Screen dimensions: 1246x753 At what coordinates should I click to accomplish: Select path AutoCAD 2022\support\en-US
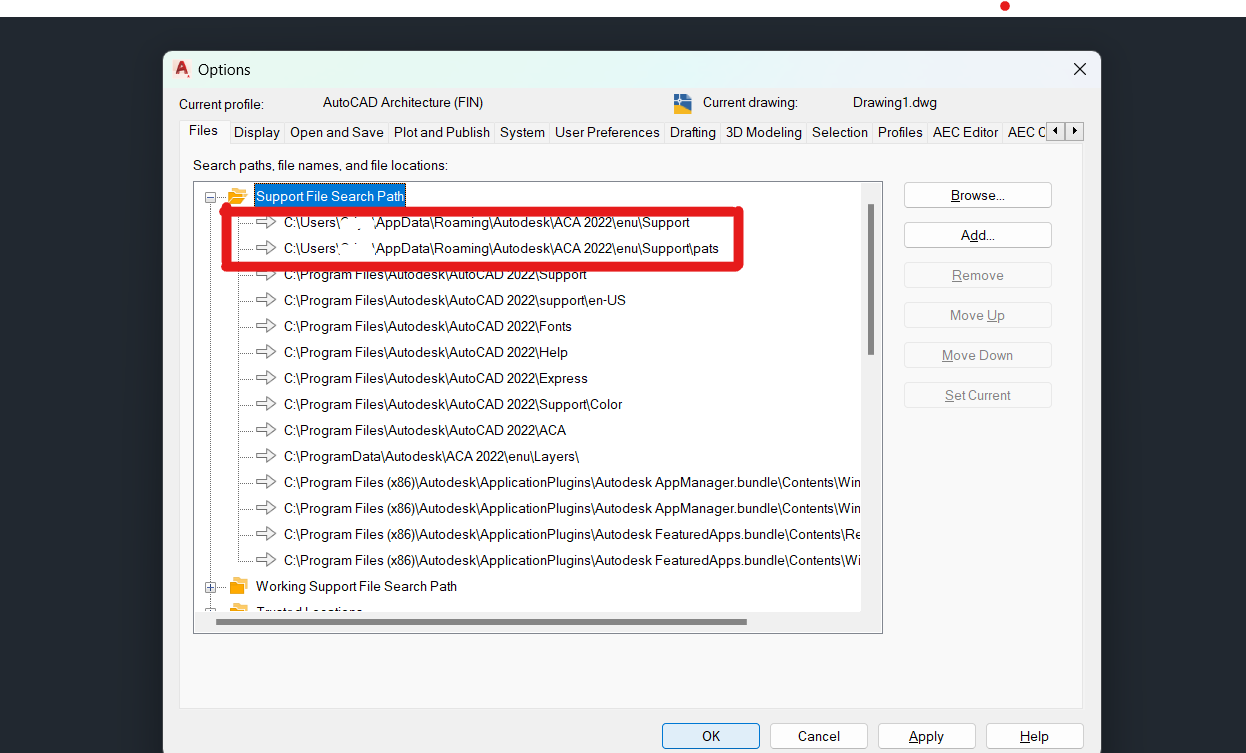point(454,301)
